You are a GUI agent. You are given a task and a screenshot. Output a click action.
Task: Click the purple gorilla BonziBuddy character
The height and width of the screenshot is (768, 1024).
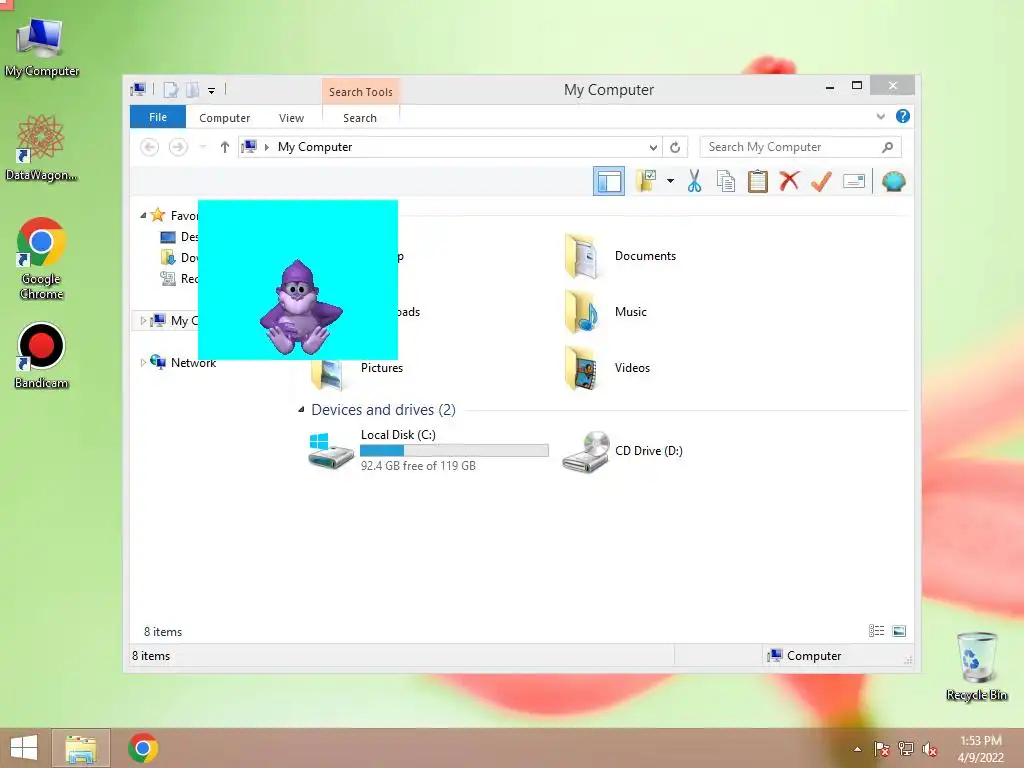[x=300, y=308]
